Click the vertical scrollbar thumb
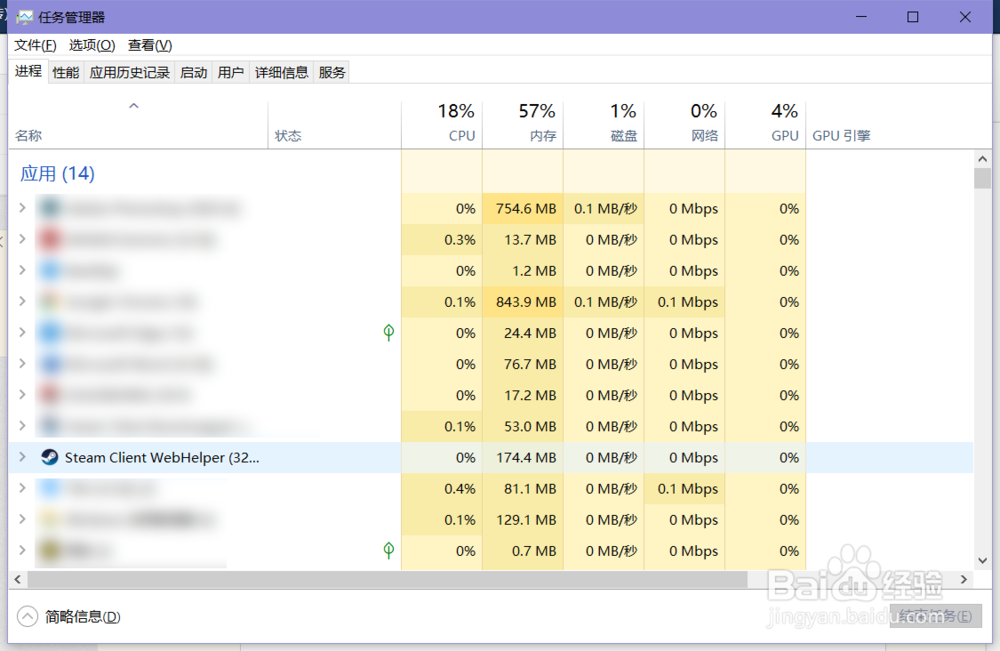The width and height of the screenshot is (1000, 651). (982, 179)
